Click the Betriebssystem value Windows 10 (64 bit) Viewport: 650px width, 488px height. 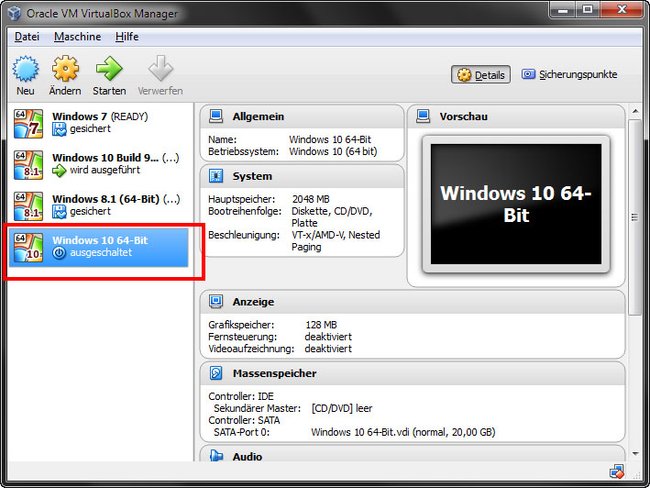point(333,152)
